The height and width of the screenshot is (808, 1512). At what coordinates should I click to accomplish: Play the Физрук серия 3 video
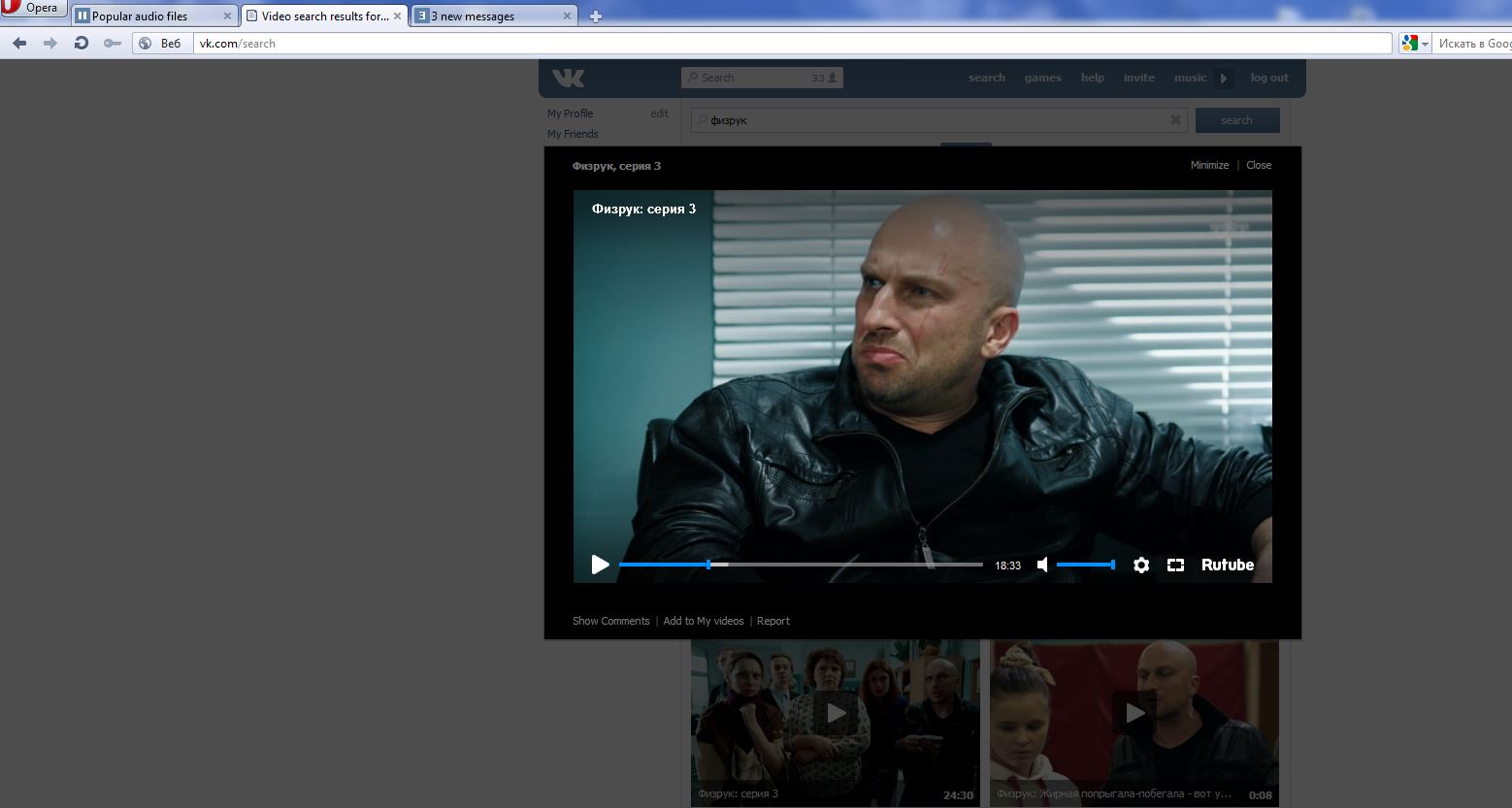[600, 565]
